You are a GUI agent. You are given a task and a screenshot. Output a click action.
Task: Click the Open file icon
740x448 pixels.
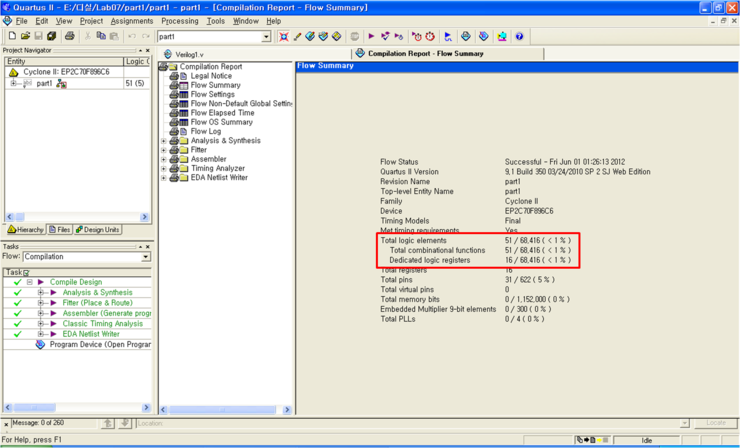(x=25, y=36)
